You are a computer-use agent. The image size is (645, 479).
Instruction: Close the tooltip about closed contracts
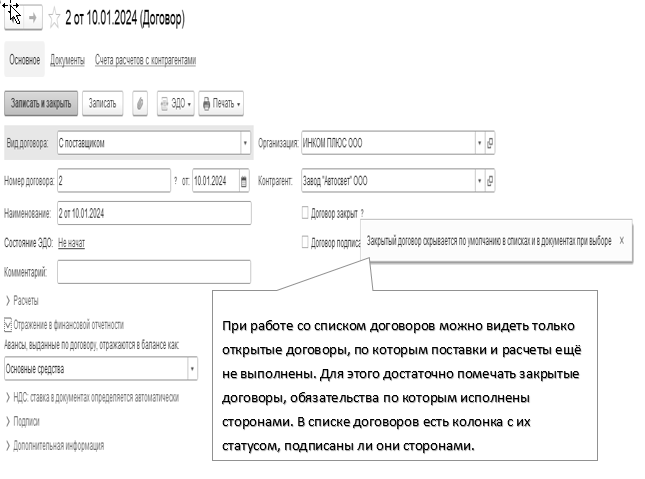pos(622,241)
